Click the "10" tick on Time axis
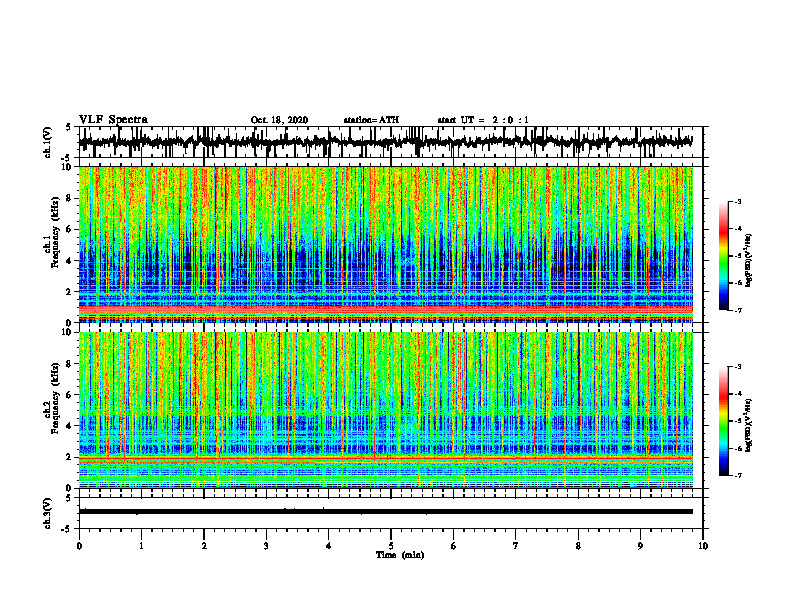The image size is (792, 612). (x=703, y=546)
